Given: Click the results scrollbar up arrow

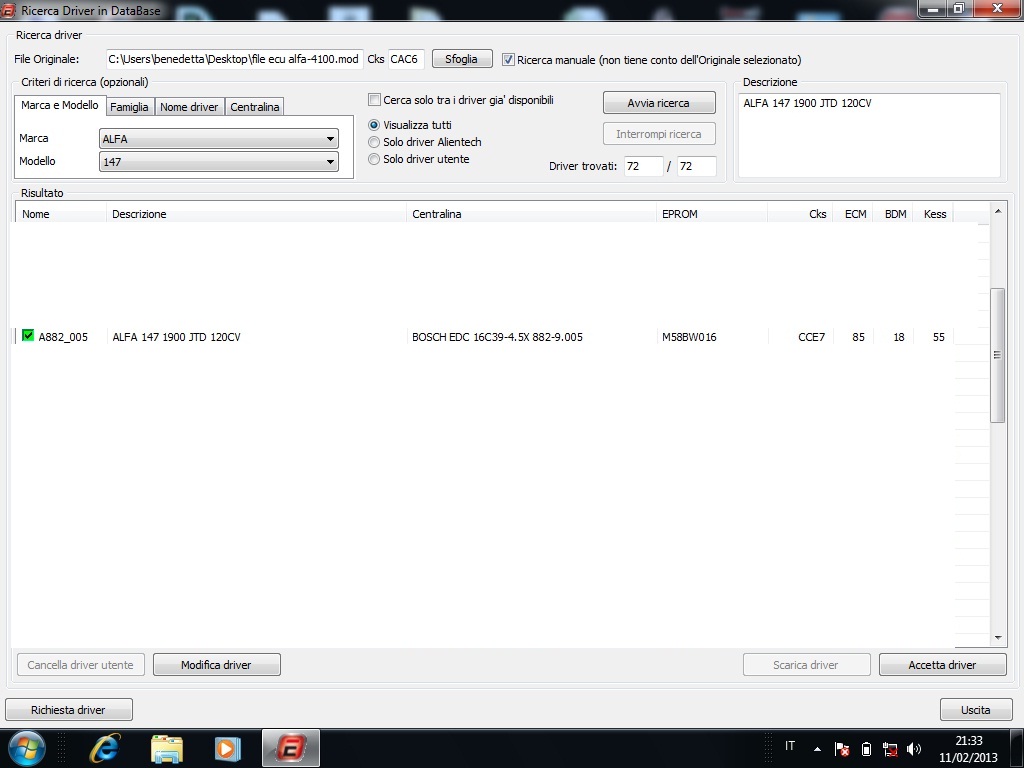Looking at the screenshot, I should [997, 211].
